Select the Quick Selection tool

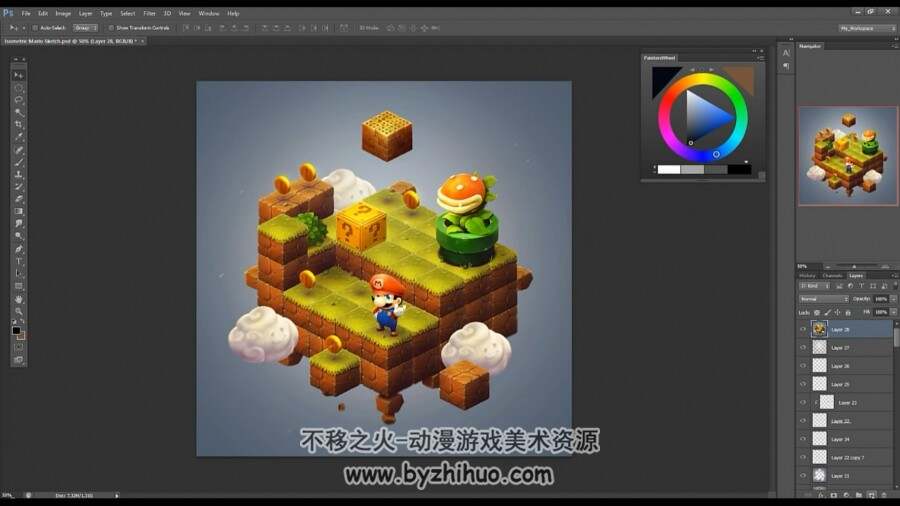[x=18, y=112]
